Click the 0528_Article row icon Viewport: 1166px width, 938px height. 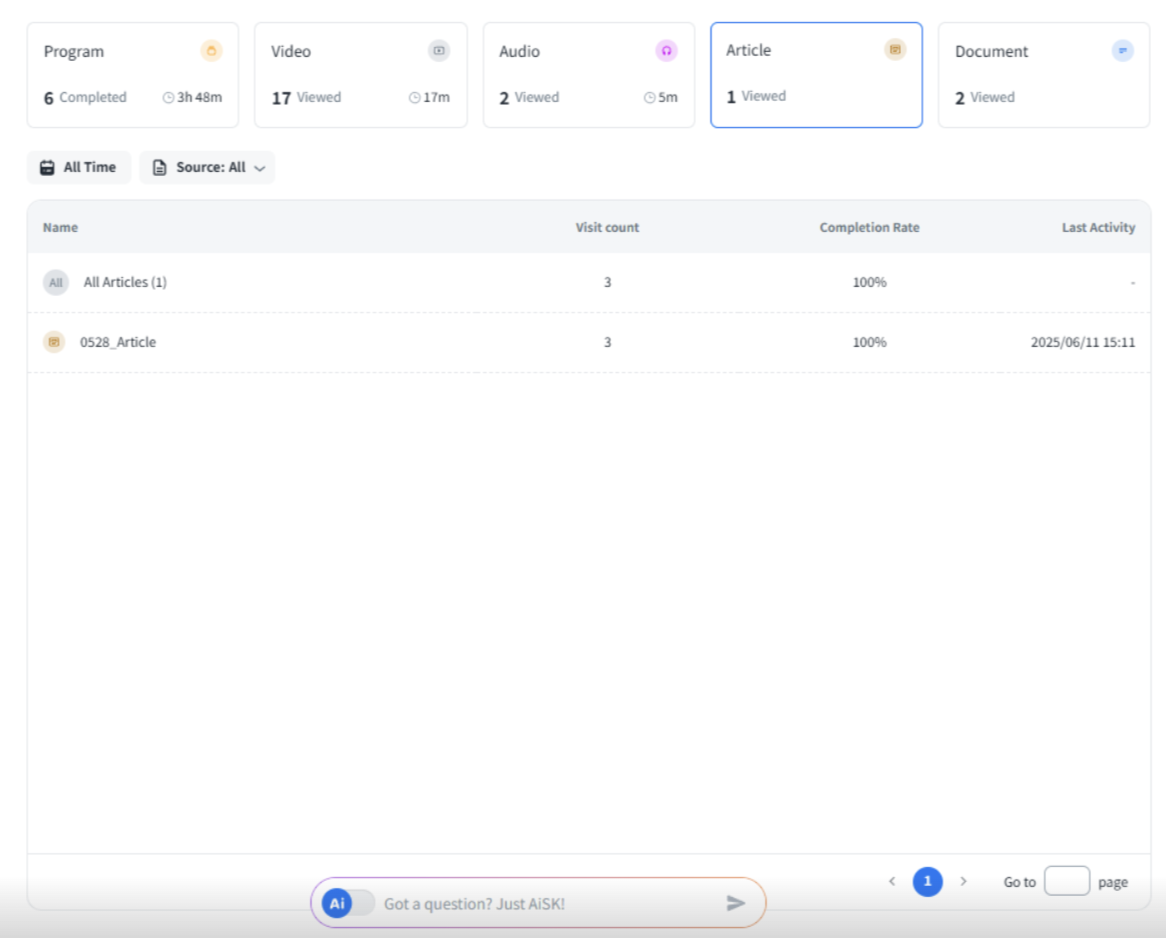point(54,342)
